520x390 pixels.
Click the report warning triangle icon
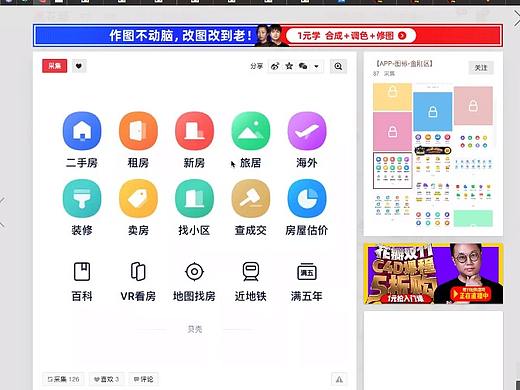[339, 379]
